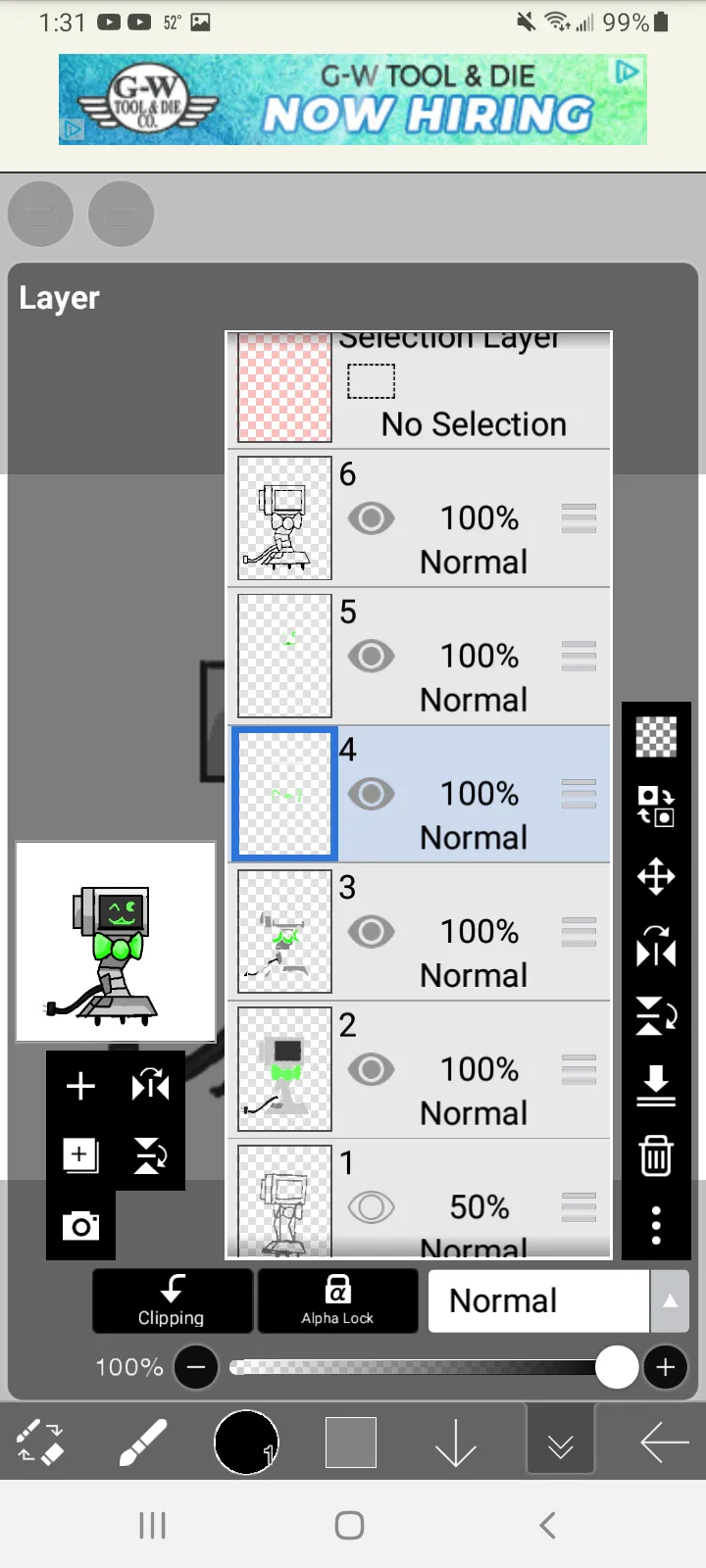Viewport: 706px width, 1568px height.
Task: Open the Normal blend mode dropdown
Action: pos(538,1300)
